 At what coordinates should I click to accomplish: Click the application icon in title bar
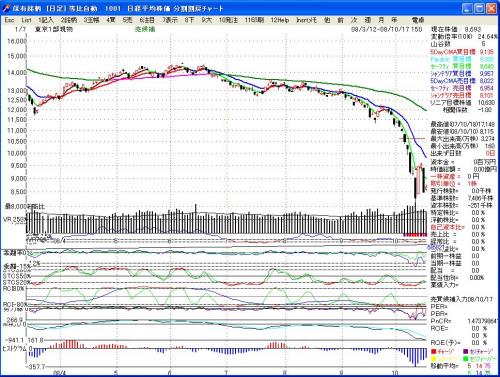(7, 9)
